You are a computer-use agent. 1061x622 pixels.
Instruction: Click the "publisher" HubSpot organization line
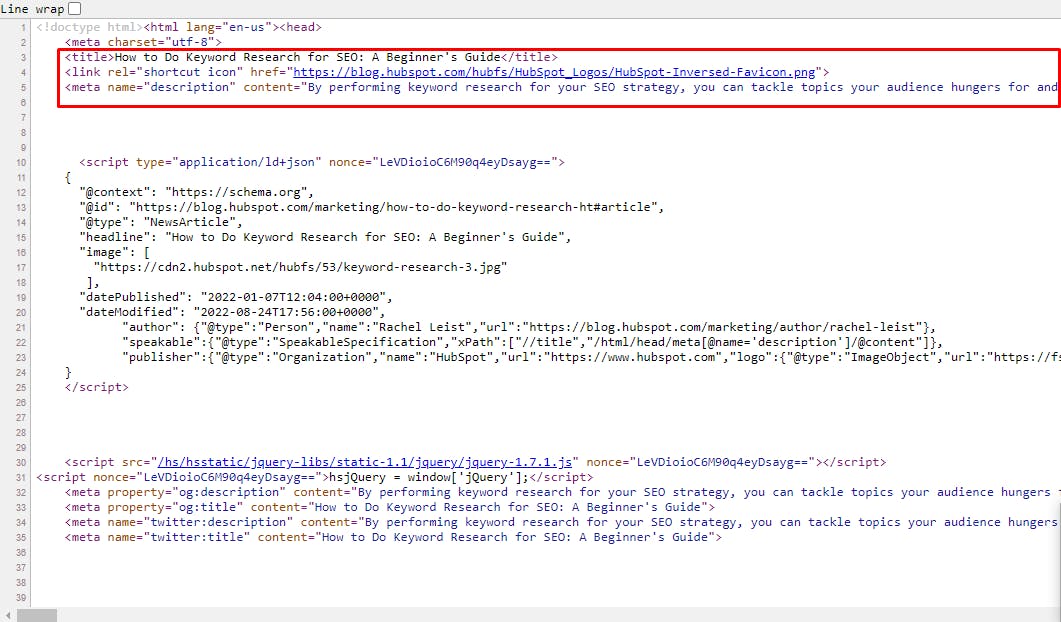[x=591, y=357]
